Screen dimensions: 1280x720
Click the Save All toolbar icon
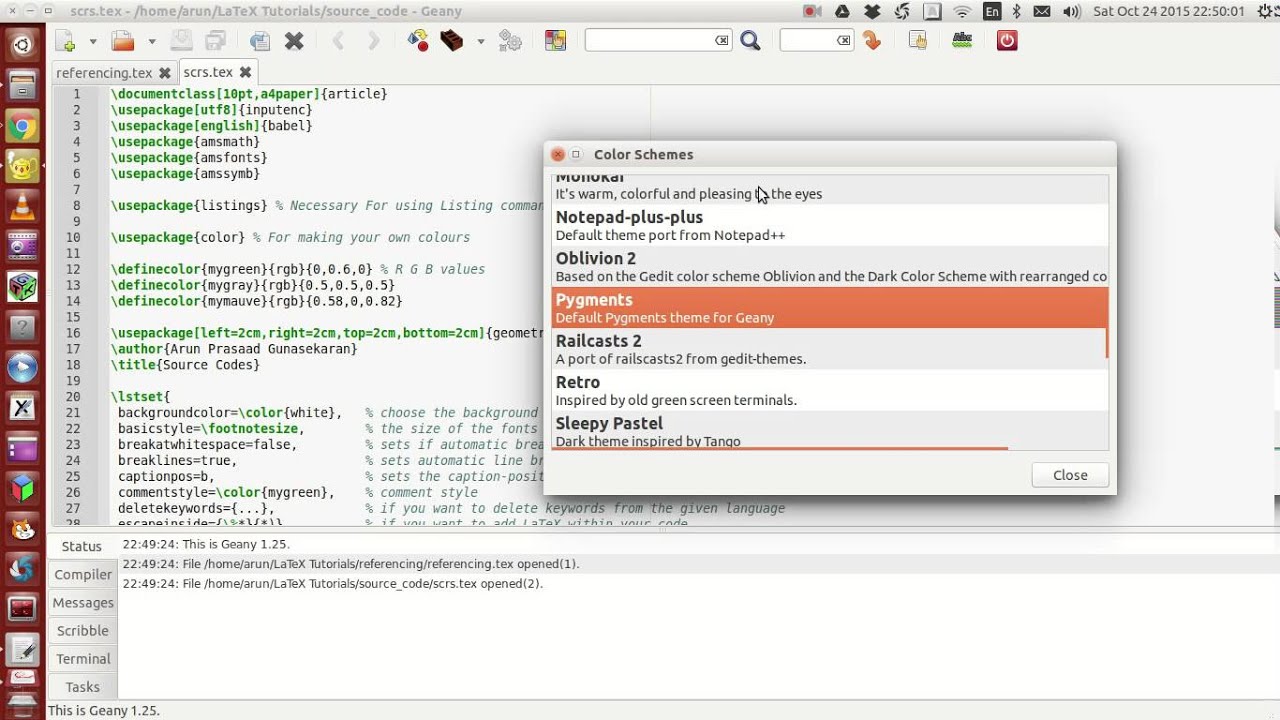[x=215, y=41]
